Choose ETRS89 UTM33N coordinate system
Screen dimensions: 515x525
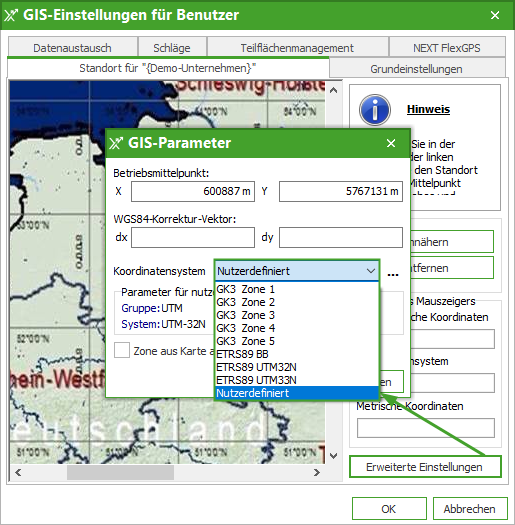(x=297, y=380)
